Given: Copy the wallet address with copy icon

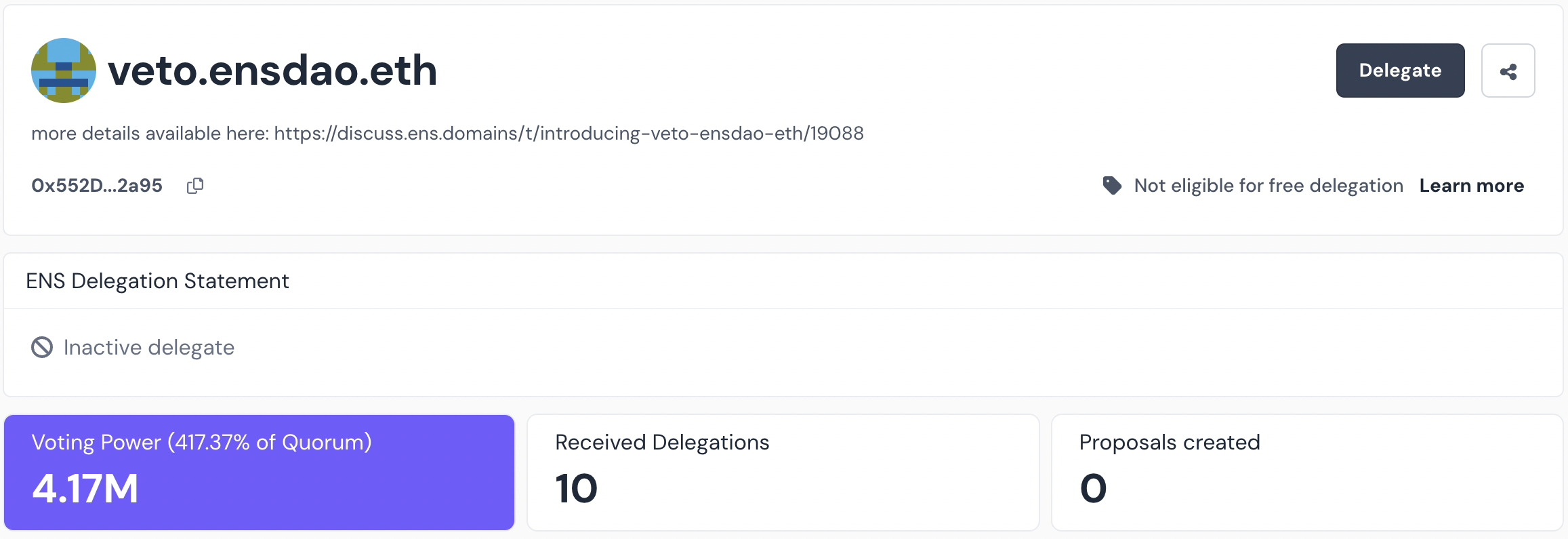Looking at the screenshot, I should (x=195, y=186).
